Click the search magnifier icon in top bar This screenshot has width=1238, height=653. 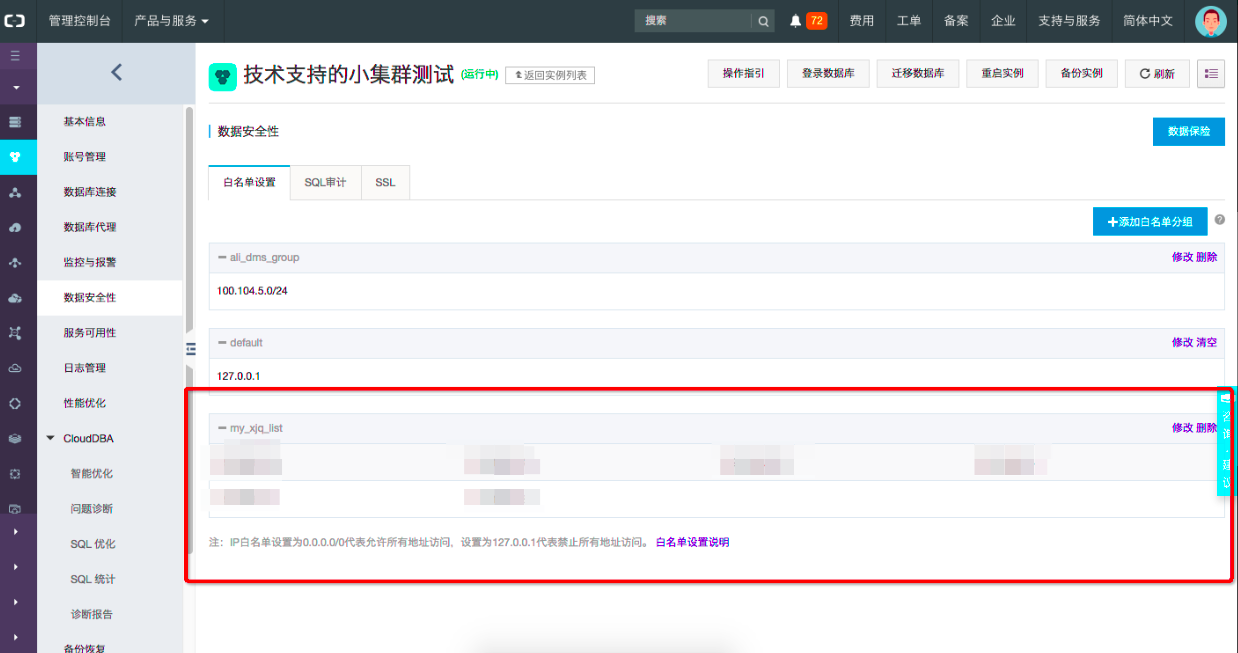(x=763, y=21)
